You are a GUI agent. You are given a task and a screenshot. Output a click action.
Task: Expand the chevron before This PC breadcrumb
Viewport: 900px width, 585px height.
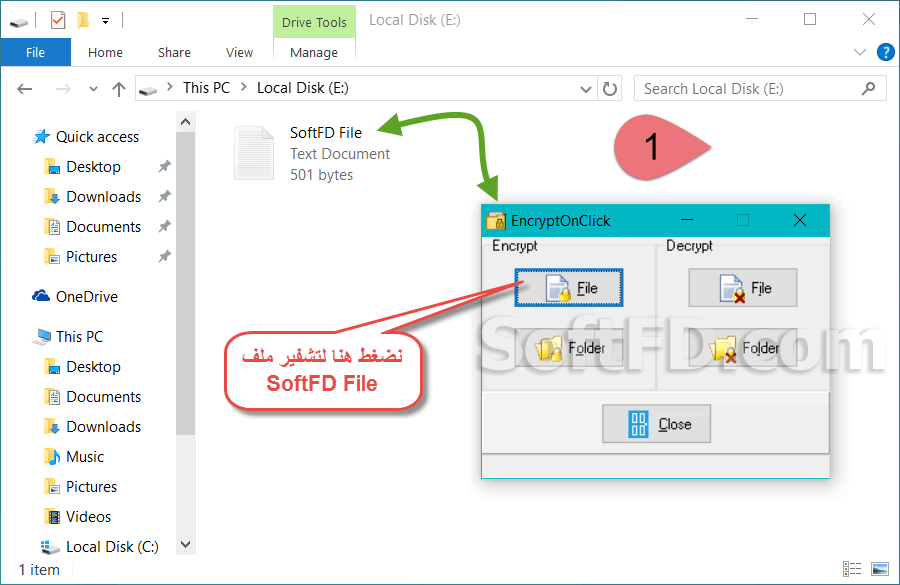point(170,87)
